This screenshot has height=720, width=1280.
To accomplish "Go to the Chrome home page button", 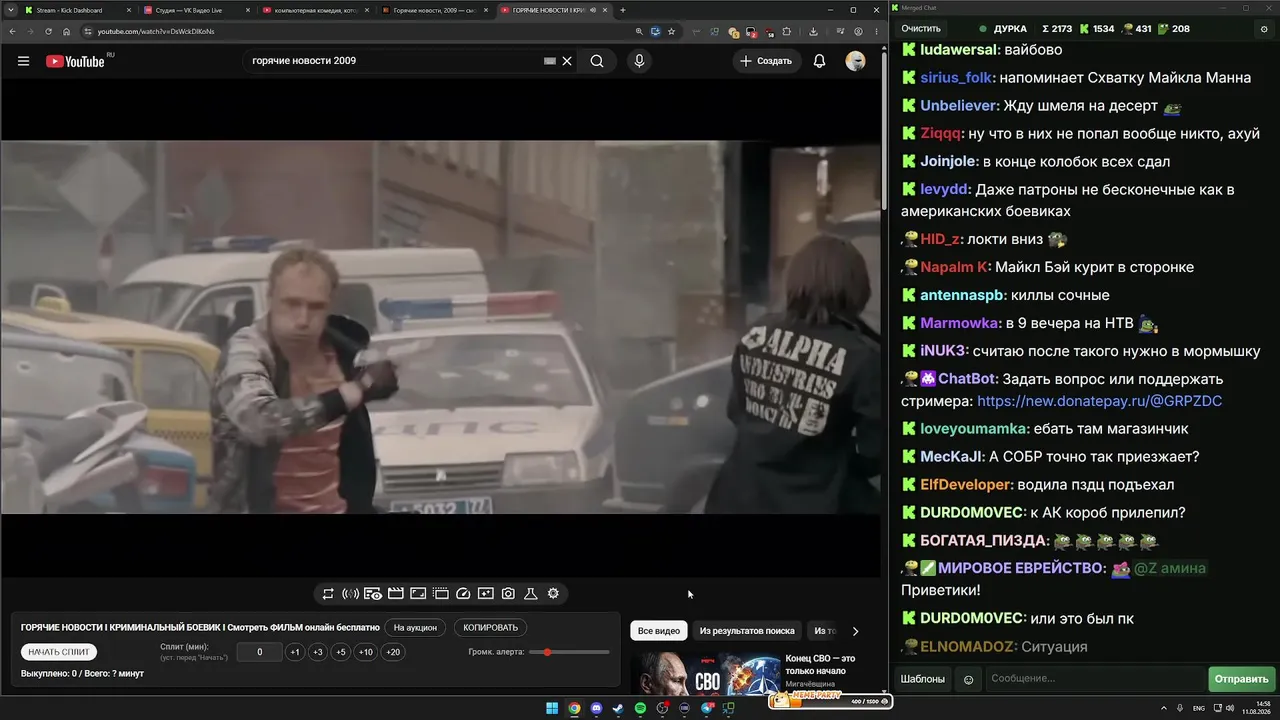I will (67, 31).
